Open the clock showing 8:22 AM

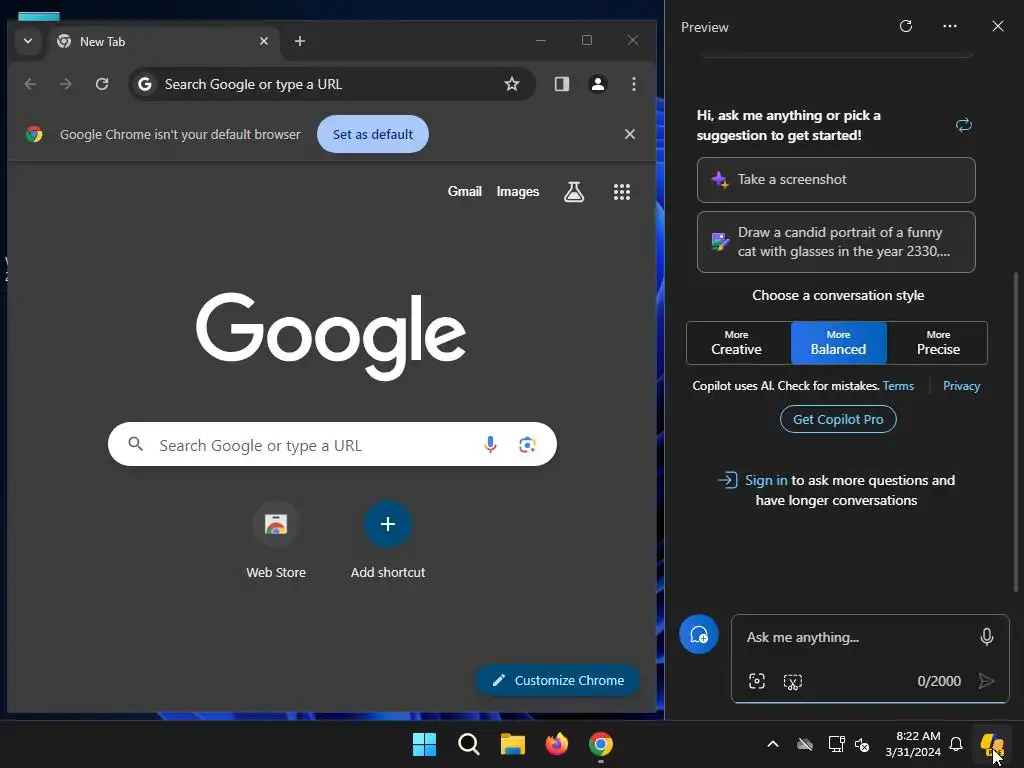[x=913, y=744]
